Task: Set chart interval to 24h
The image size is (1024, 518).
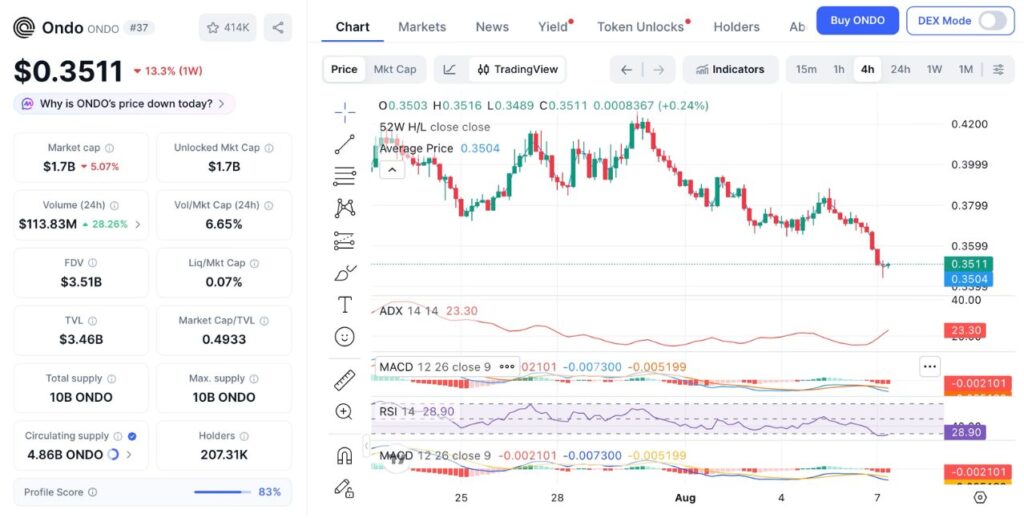Action: point(900,69)
